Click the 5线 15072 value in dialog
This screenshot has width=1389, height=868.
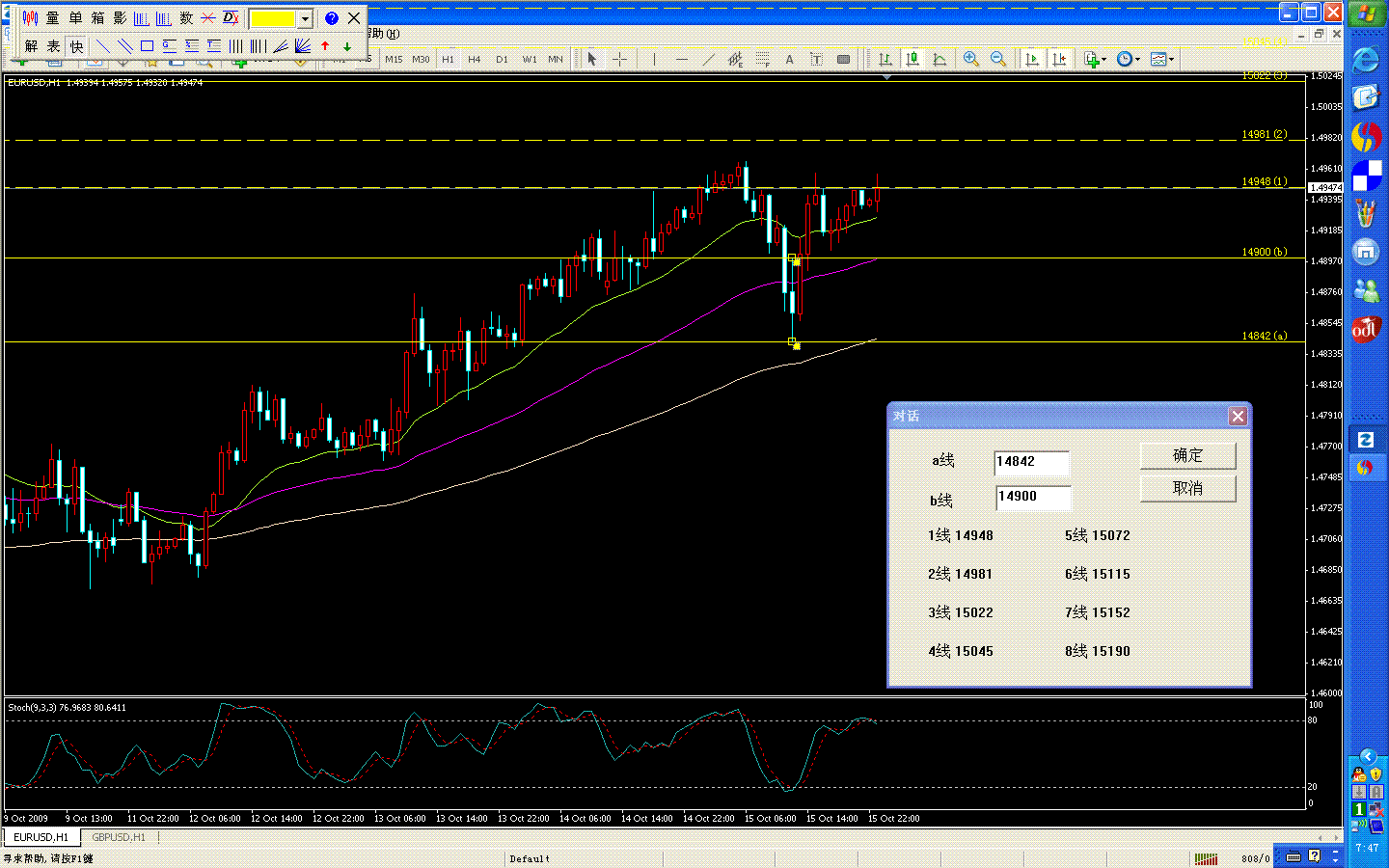[x=1098, y=535]
